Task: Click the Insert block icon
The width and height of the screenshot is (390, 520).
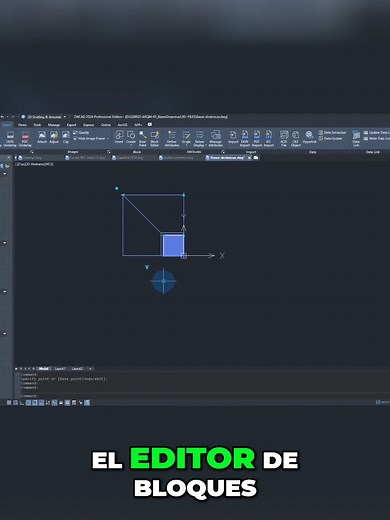Action: click(119, 137)
